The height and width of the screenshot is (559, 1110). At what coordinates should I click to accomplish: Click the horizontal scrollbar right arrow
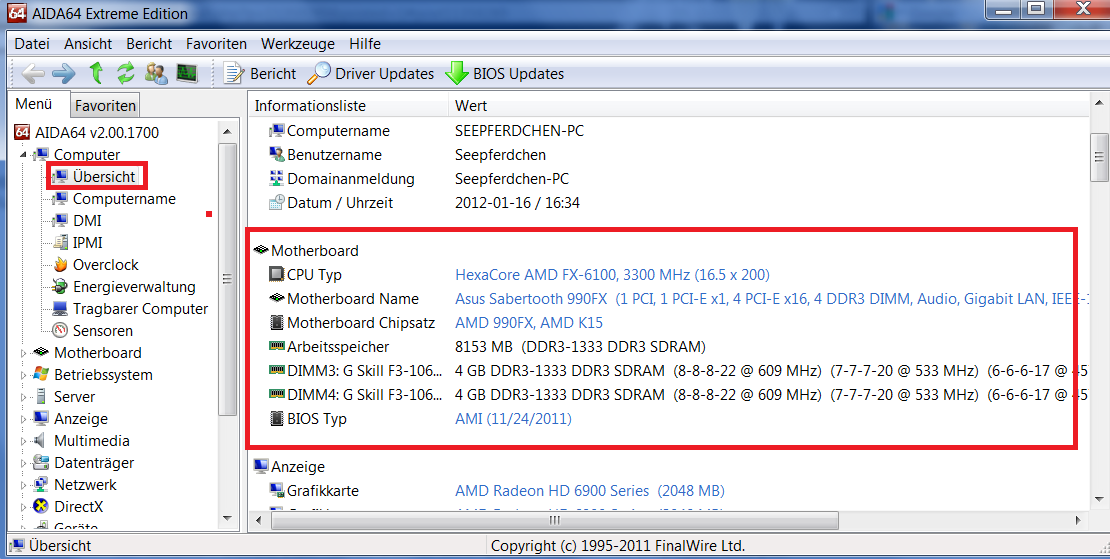click(1078, 520)
